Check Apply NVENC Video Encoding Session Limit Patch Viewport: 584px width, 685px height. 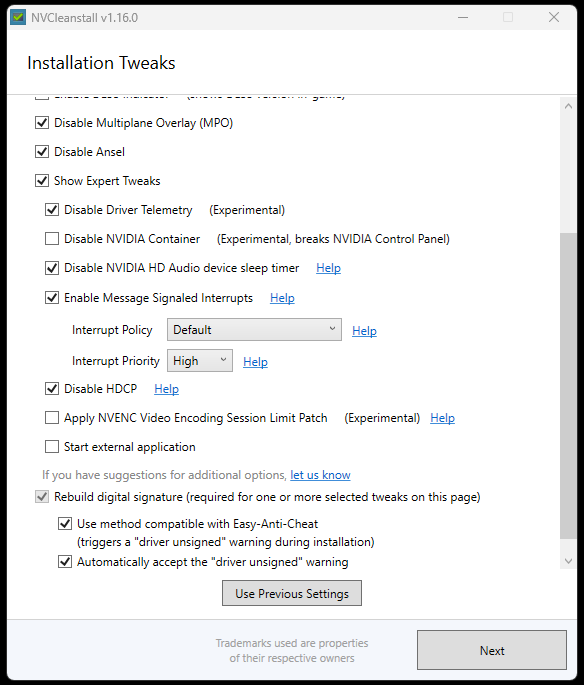click(x=52, y=418)
